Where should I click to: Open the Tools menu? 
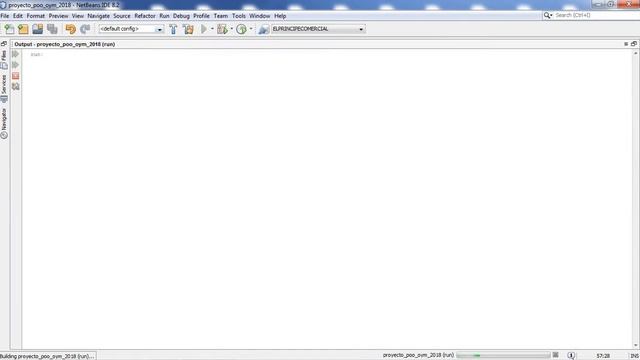(x=239, y=16)
